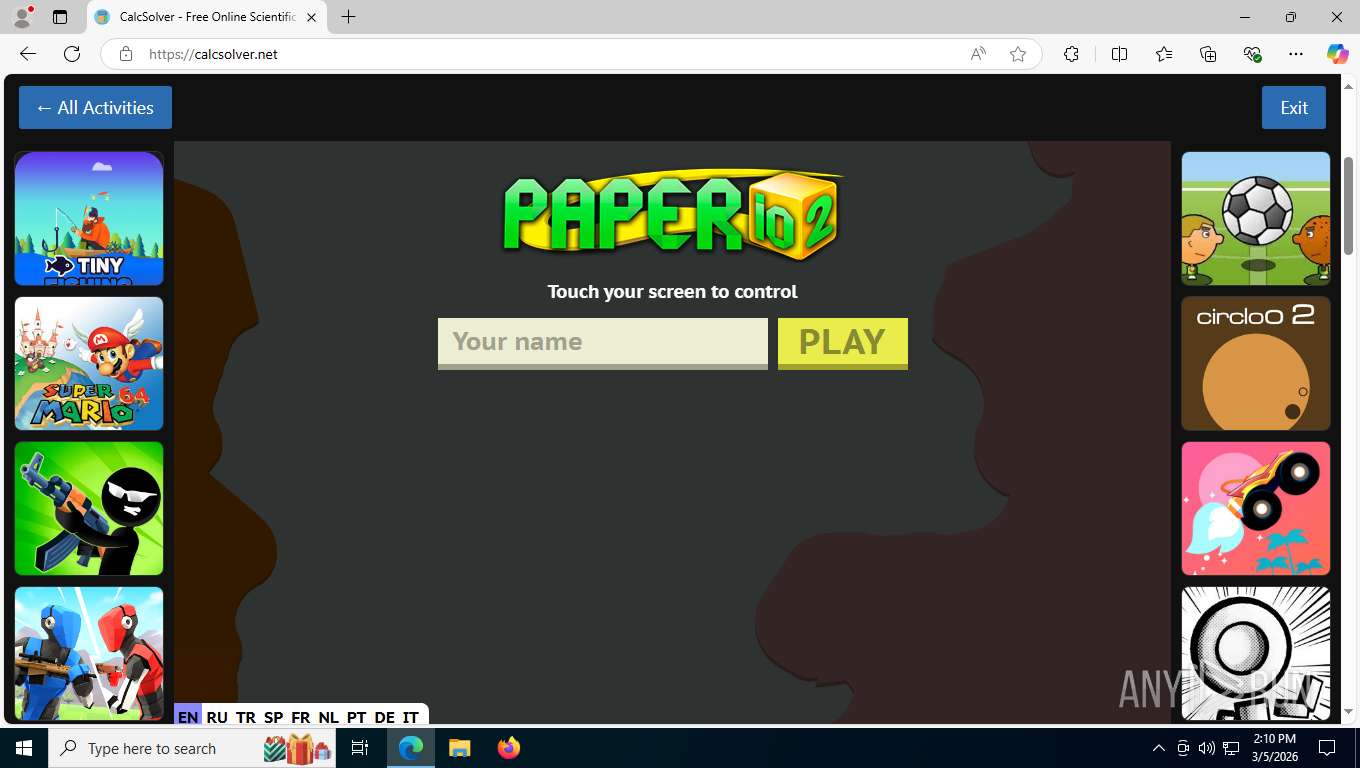Screen dimensions: 1360x768
Task: Focus the Your name input field
Action: [x=603, y=343]
